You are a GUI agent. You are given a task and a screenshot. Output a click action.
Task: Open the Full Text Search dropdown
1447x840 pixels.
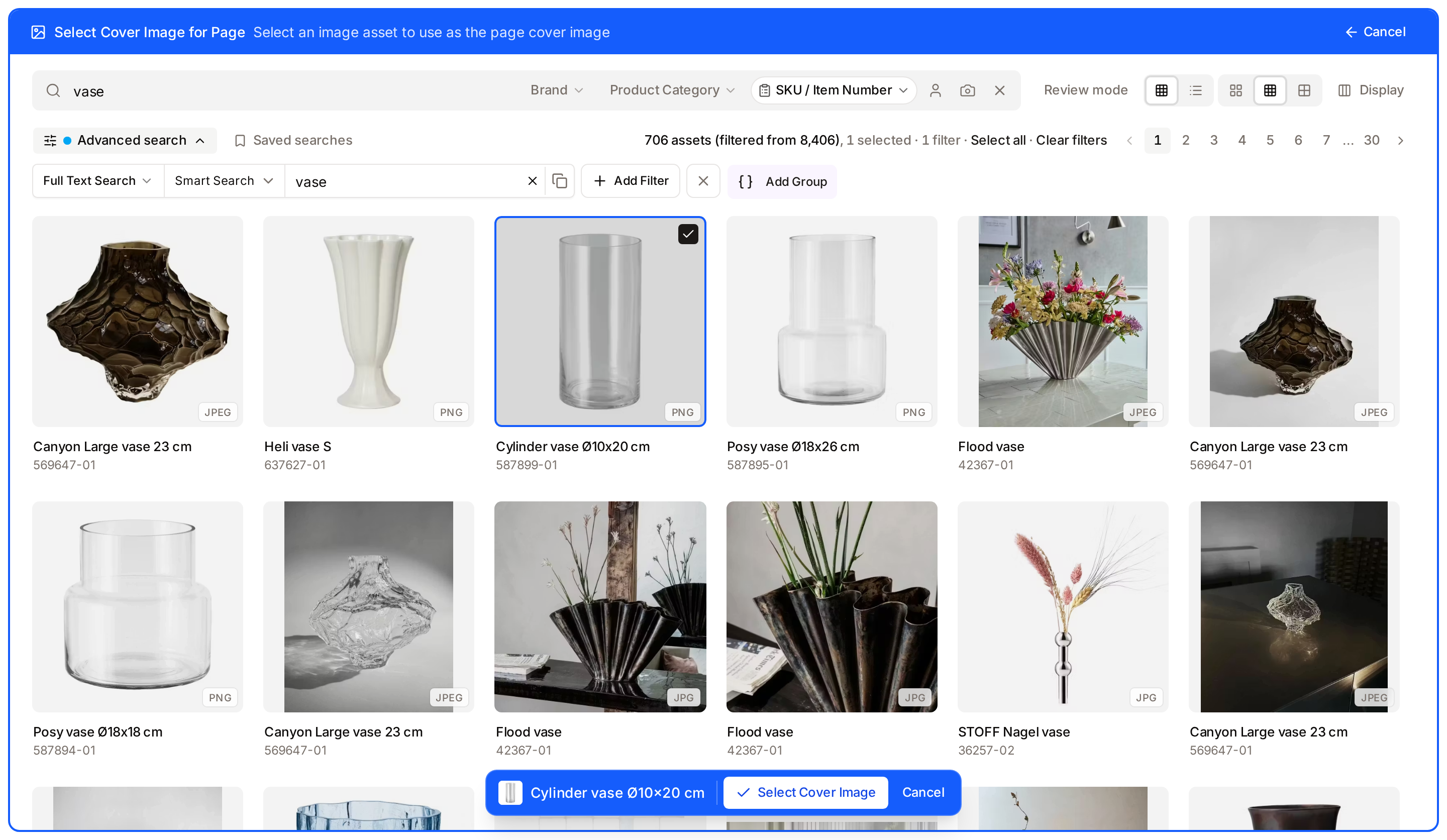coord(98,181)
